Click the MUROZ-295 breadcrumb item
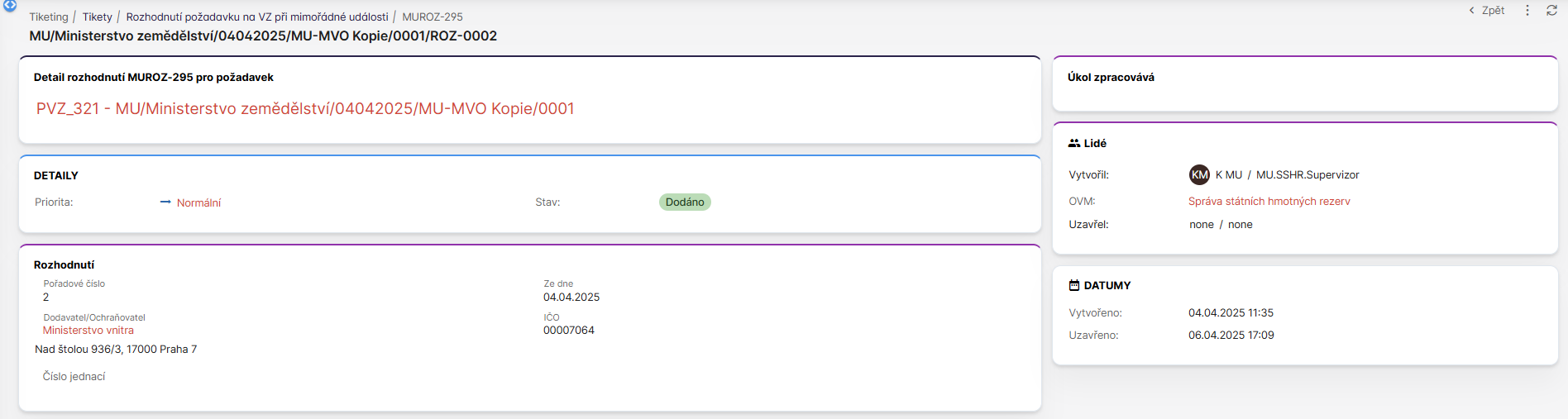The height and width of the screenshot is (419, 1568). click(433, 17)
